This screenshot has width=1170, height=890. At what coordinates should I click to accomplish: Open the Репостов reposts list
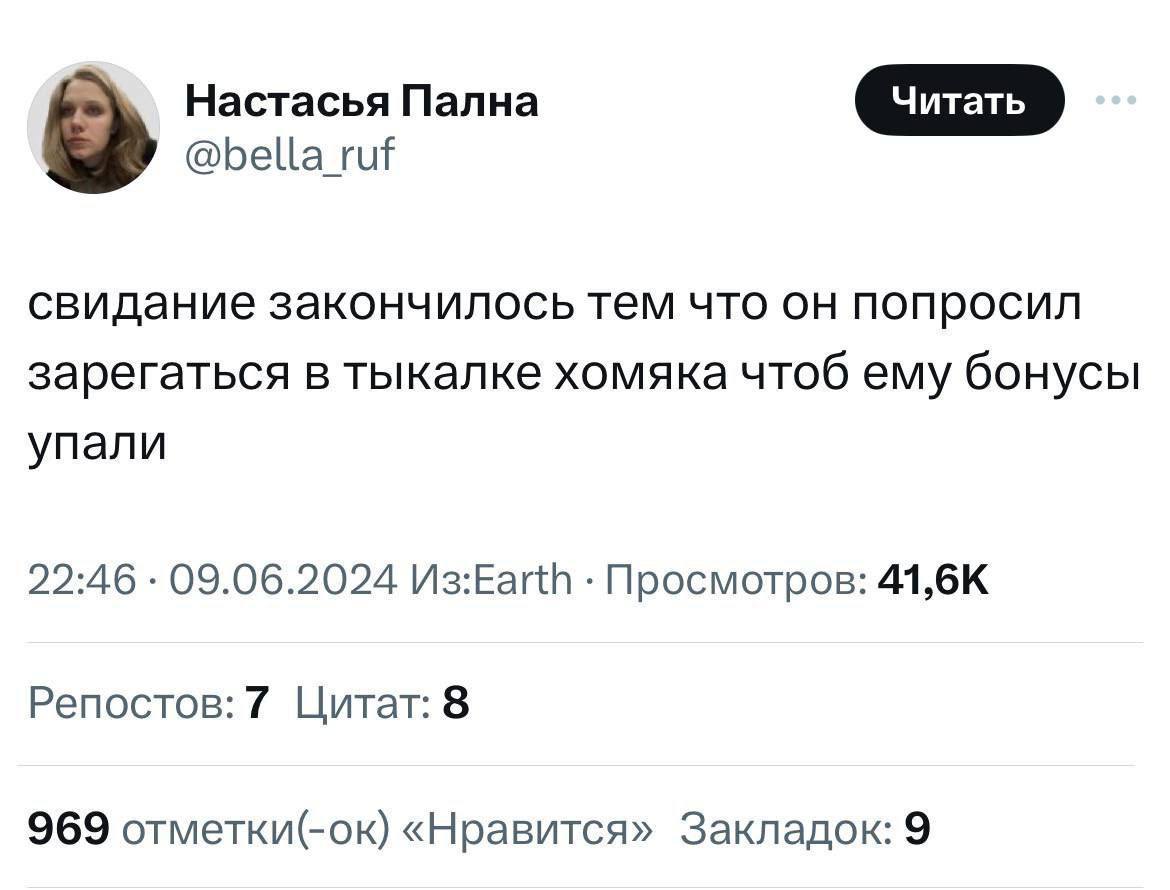[130, 705]
